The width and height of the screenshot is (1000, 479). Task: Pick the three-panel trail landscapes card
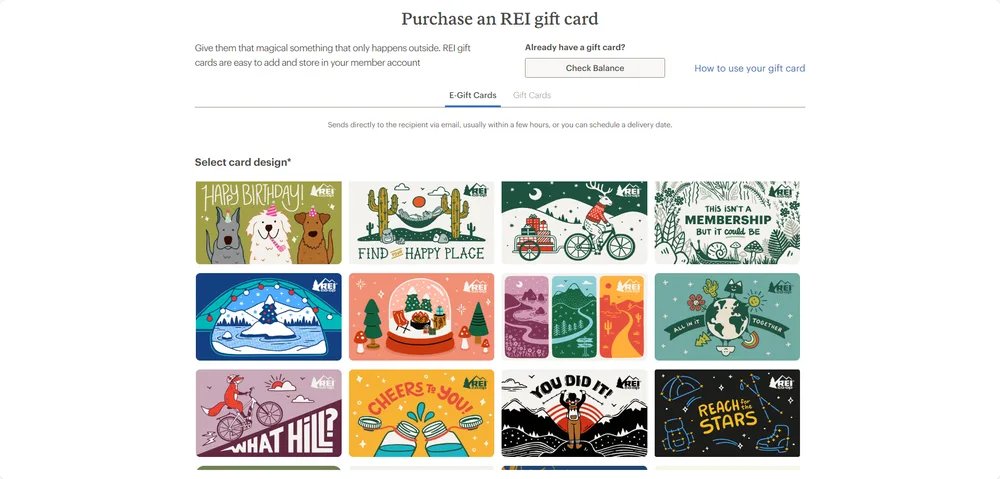574,317
